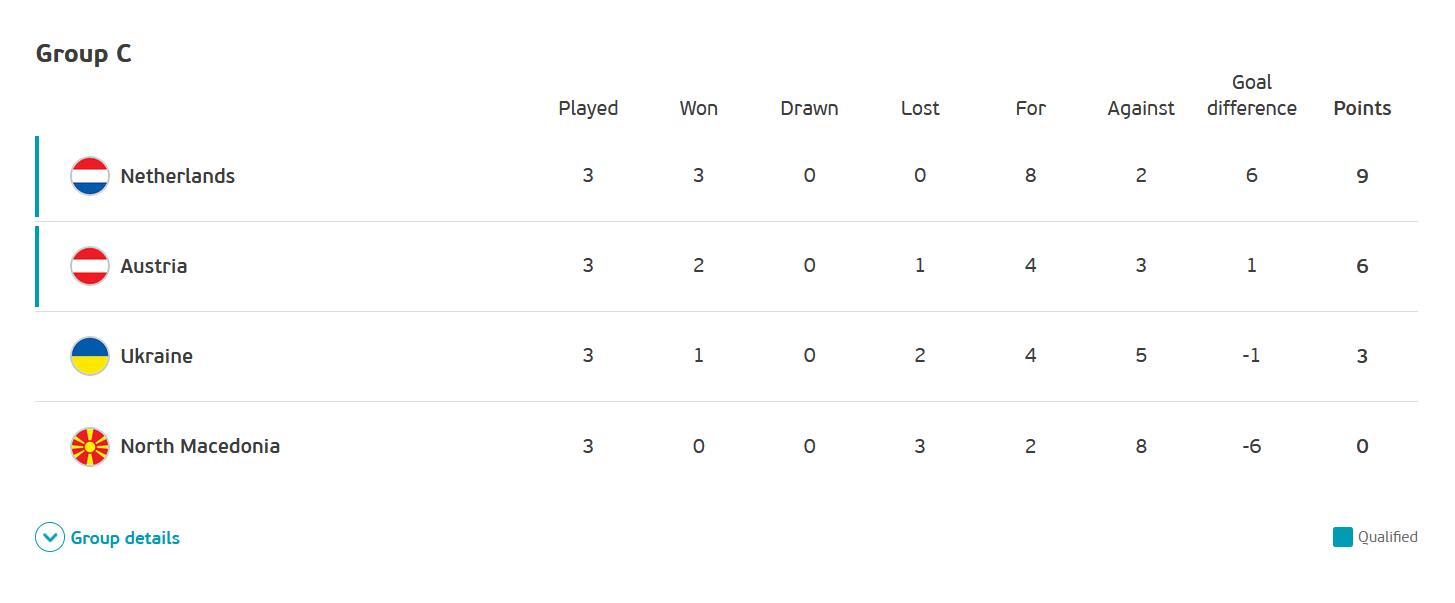Click the Played column header
The height and width of the screenshot is (603, 1455).
(x=588, y=108)
